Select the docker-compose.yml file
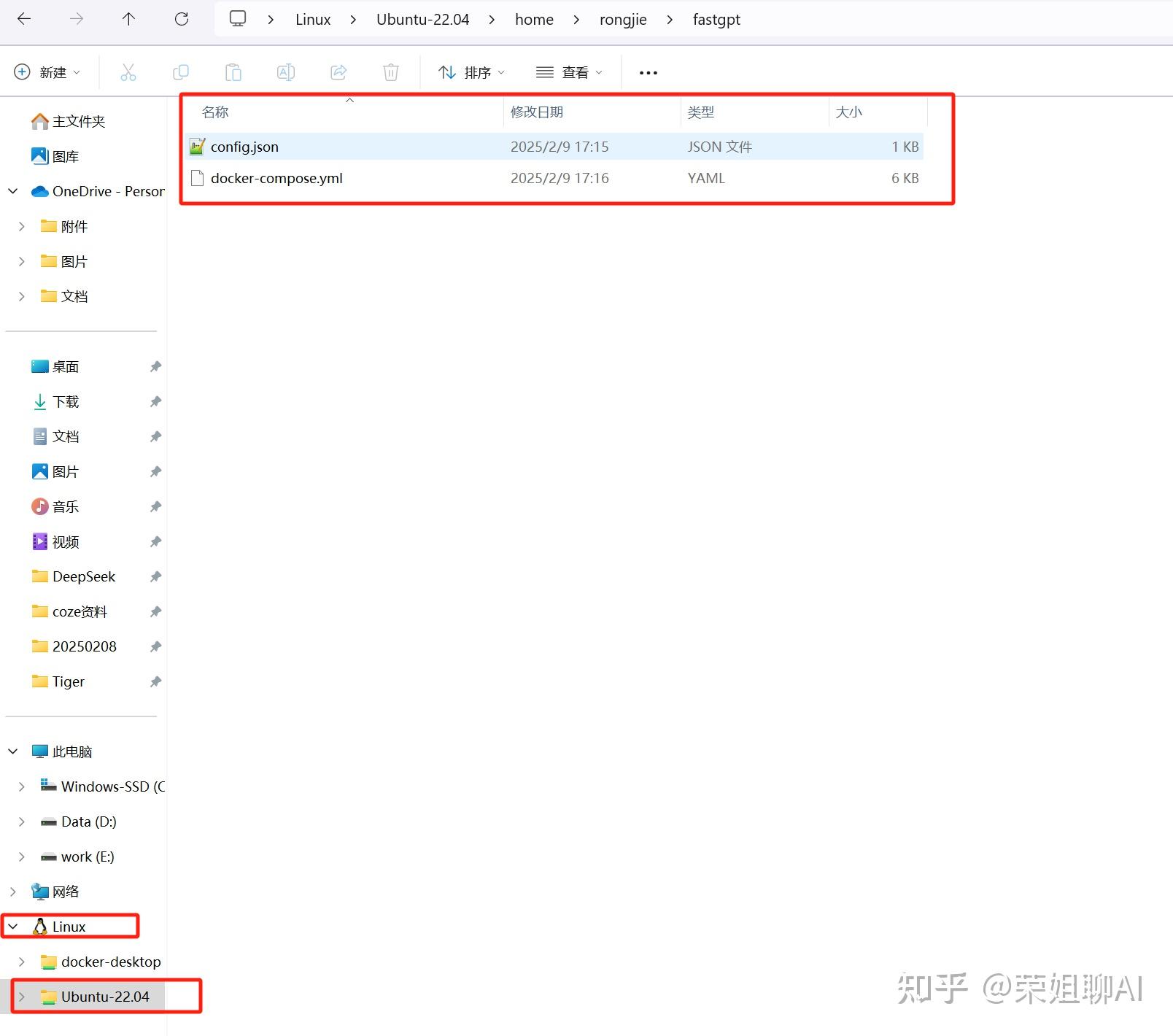 pyautogui.click(x=276, y=178)
